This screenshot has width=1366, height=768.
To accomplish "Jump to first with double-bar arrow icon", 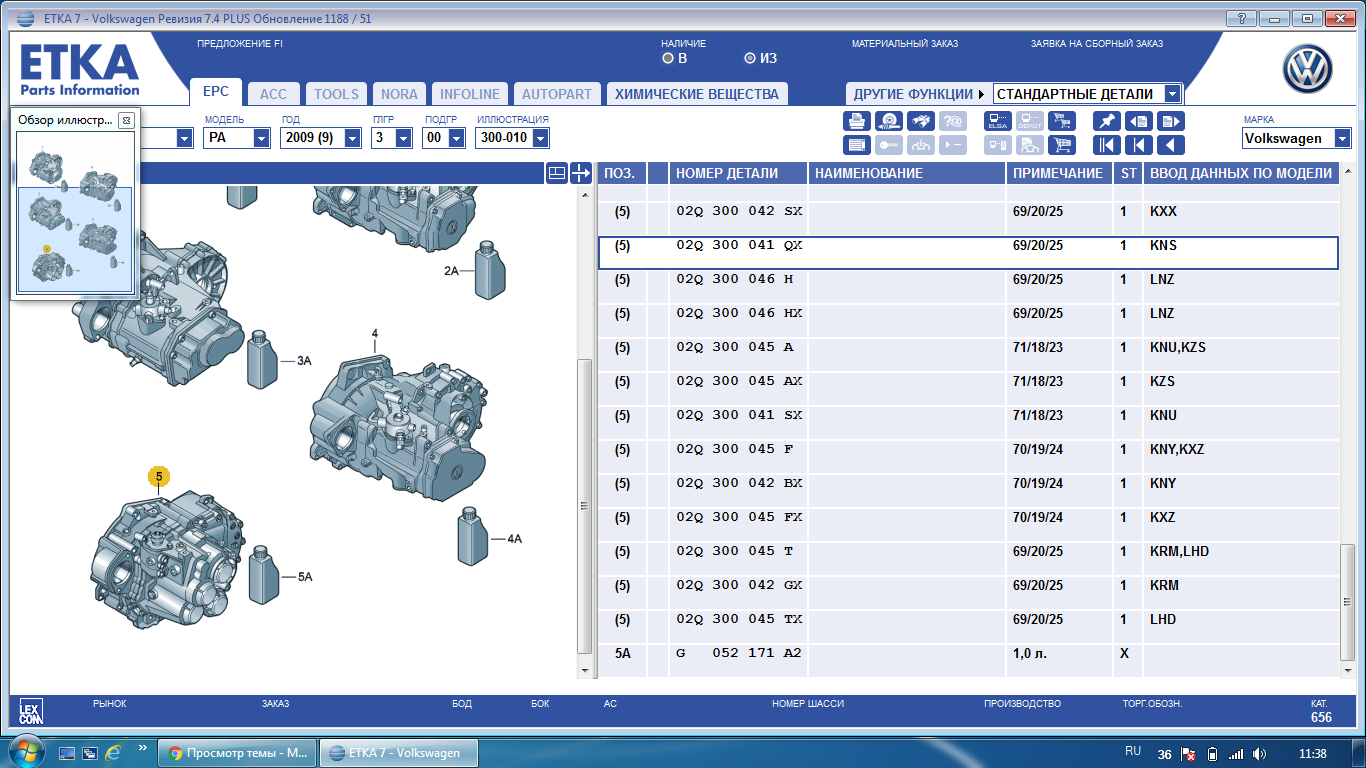I will (1106, 145).
